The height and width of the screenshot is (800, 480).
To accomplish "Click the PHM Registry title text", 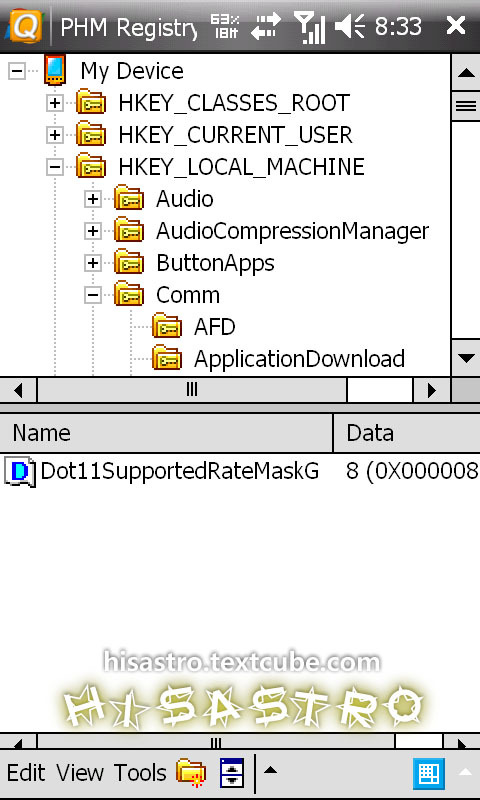I will (x=128, y=27).
